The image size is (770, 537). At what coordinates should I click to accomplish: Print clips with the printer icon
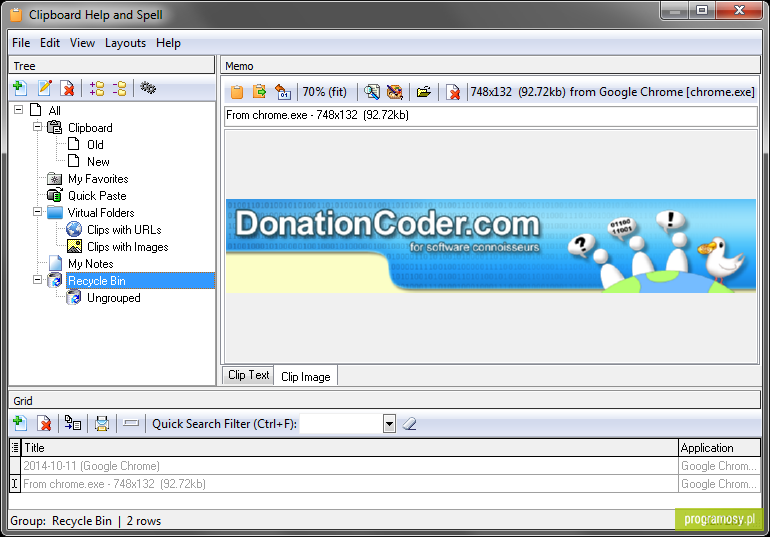point(102,424)
